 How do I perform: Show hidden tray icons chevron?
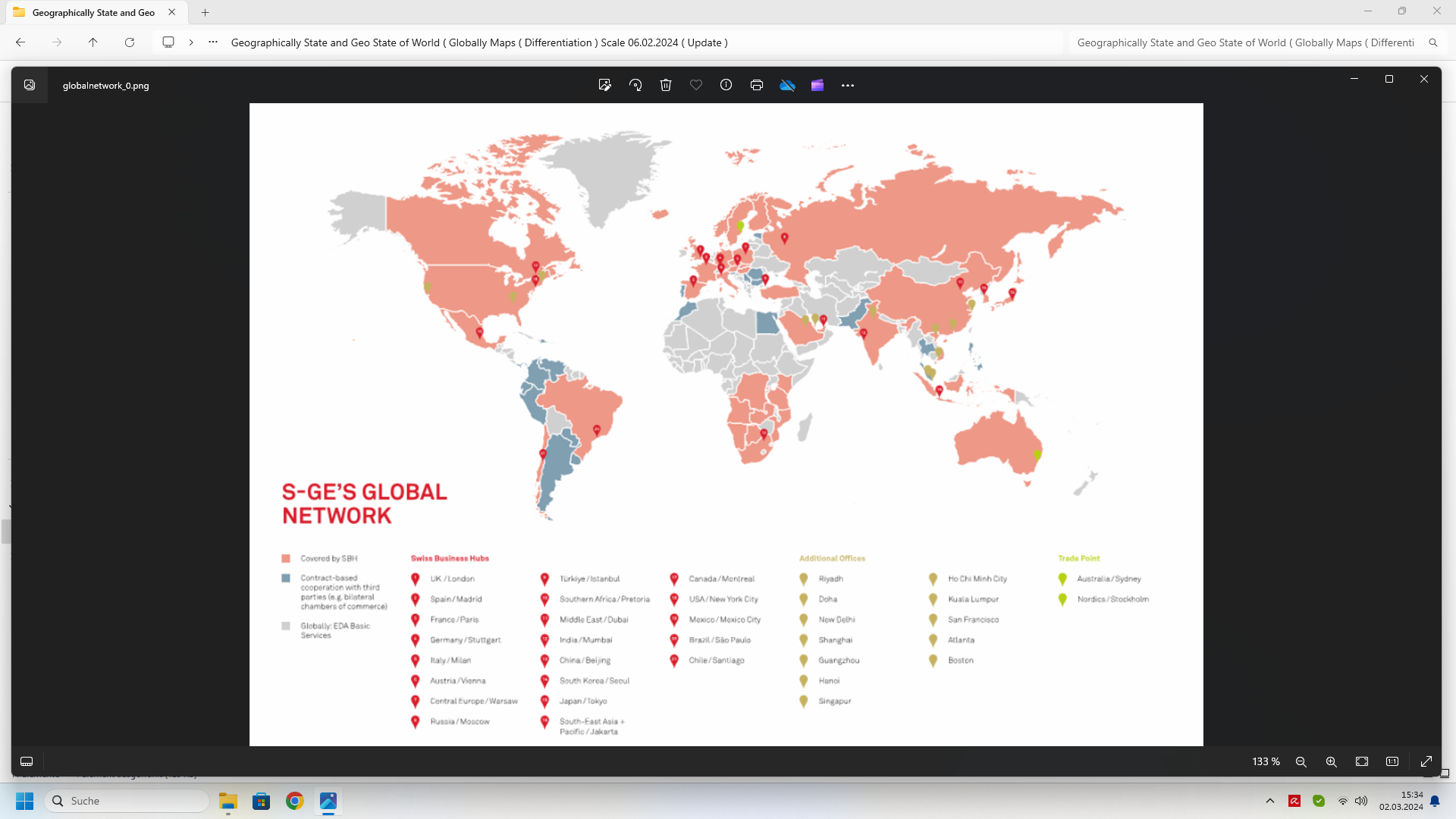1270,801
